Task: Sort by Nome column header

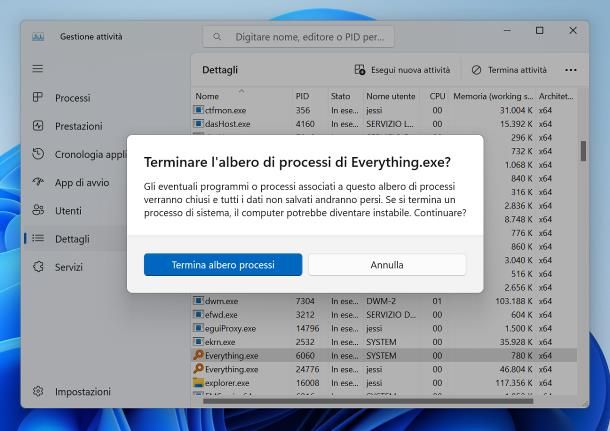Action: (207, 96)
